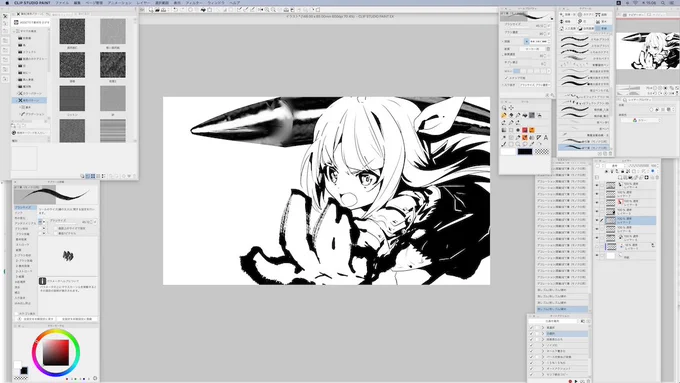Open macOS Spotlight search

pos(664,3)
